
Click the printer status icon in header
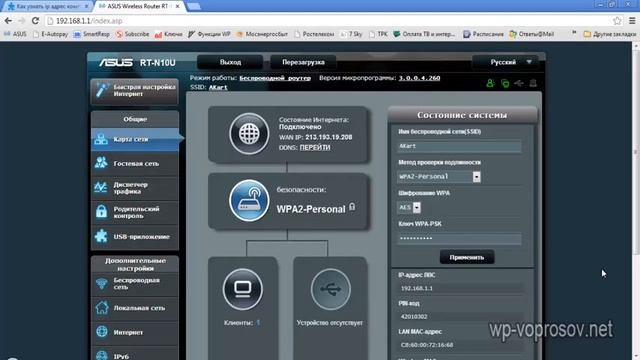(533, 83)
